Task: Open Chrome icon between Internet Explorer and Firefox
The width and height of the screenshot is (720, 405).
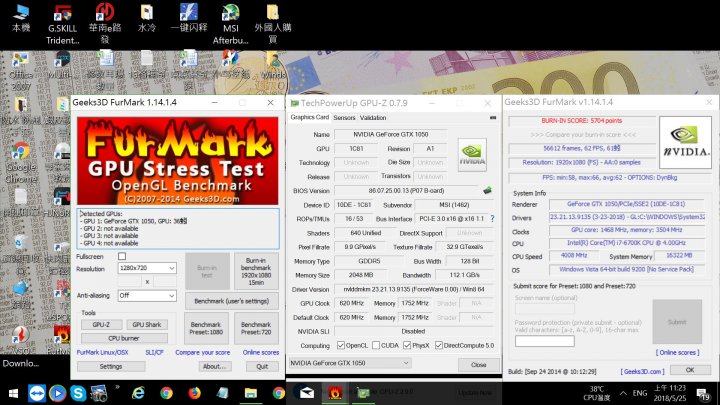Action: point(166,393)
